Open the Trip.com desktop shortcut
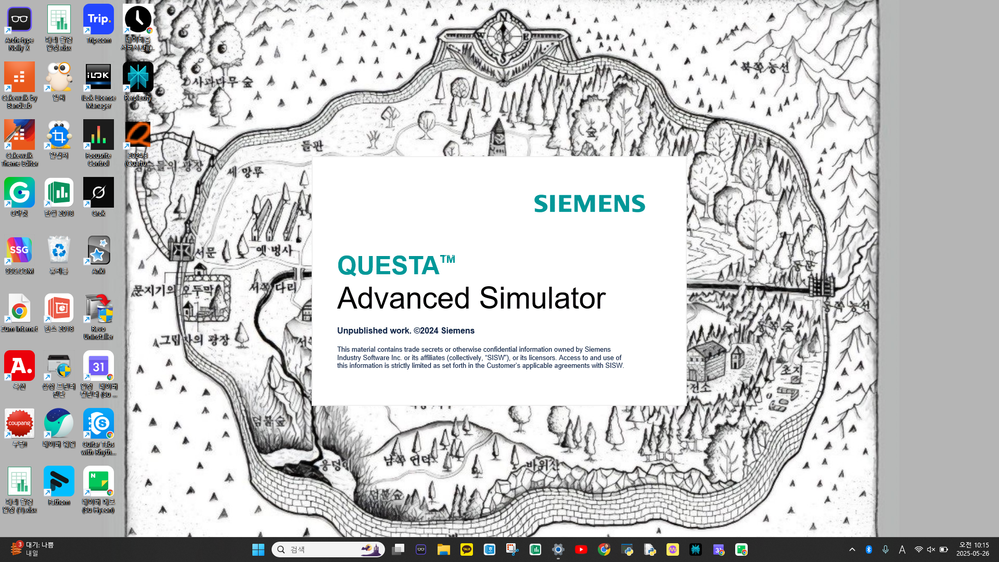Screen dimensions: 999x562 pos(98,24)
